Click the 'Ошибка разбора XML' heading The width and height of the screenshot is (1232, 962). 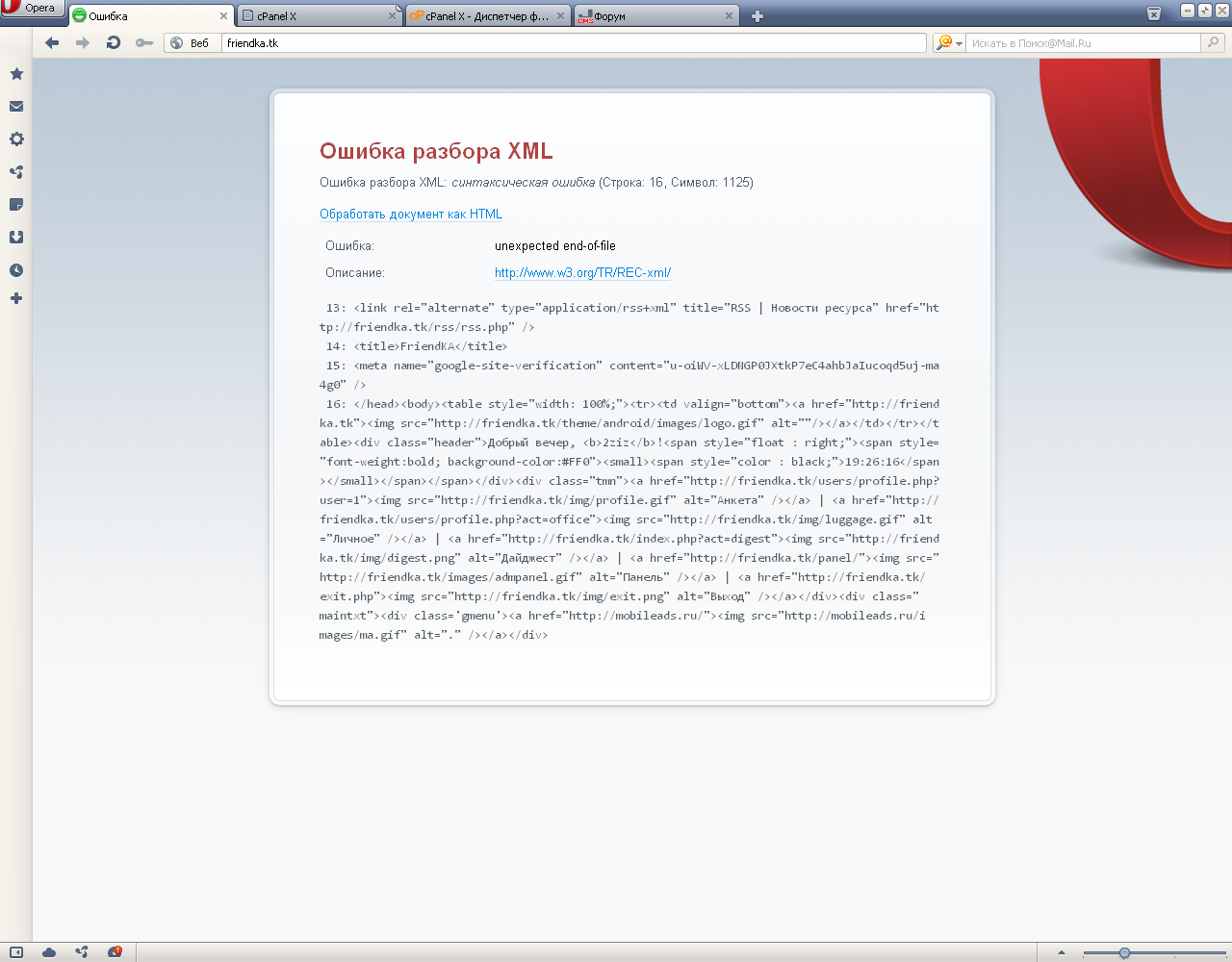click(436, 151)
